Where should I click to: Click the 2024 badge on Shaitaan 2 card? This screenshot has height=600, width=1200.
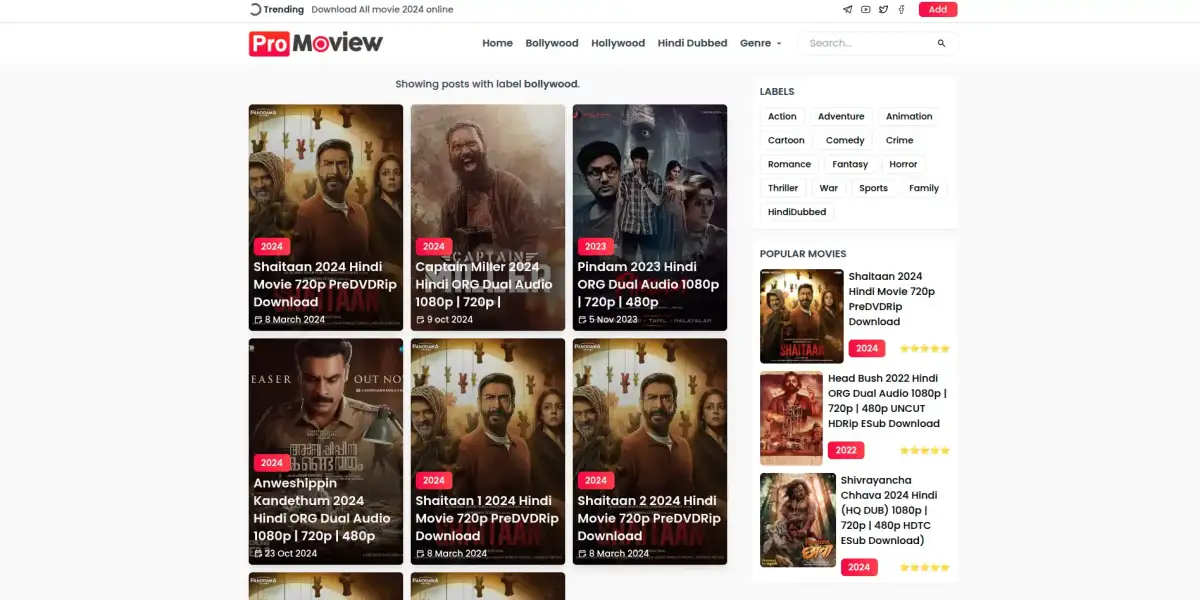(x=596, y=480)
